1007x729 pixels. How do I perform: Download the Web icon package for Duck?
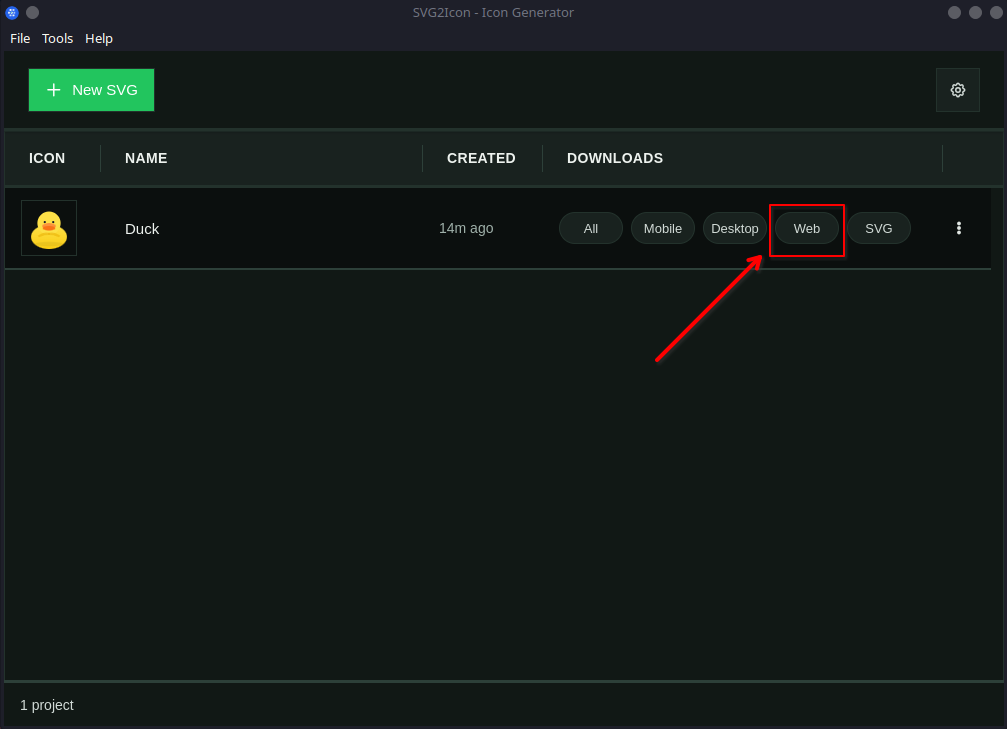pos(806,228)
